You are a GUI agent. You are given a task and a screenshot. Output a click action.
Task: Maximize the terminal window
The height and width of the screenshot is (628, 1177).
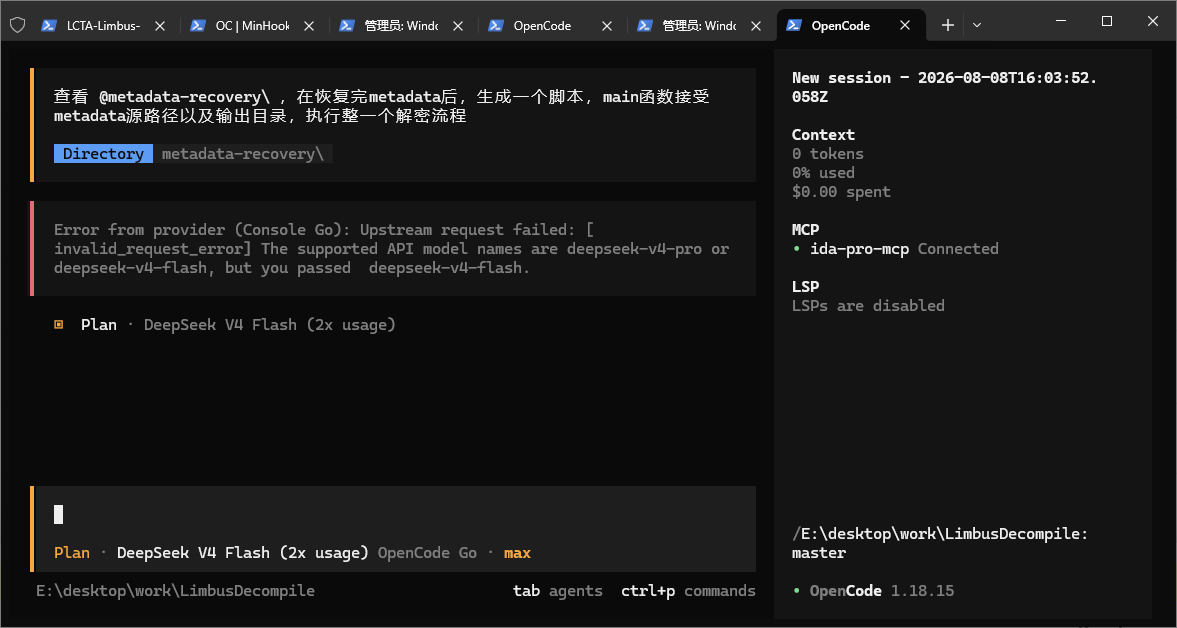pos(1106,21)
